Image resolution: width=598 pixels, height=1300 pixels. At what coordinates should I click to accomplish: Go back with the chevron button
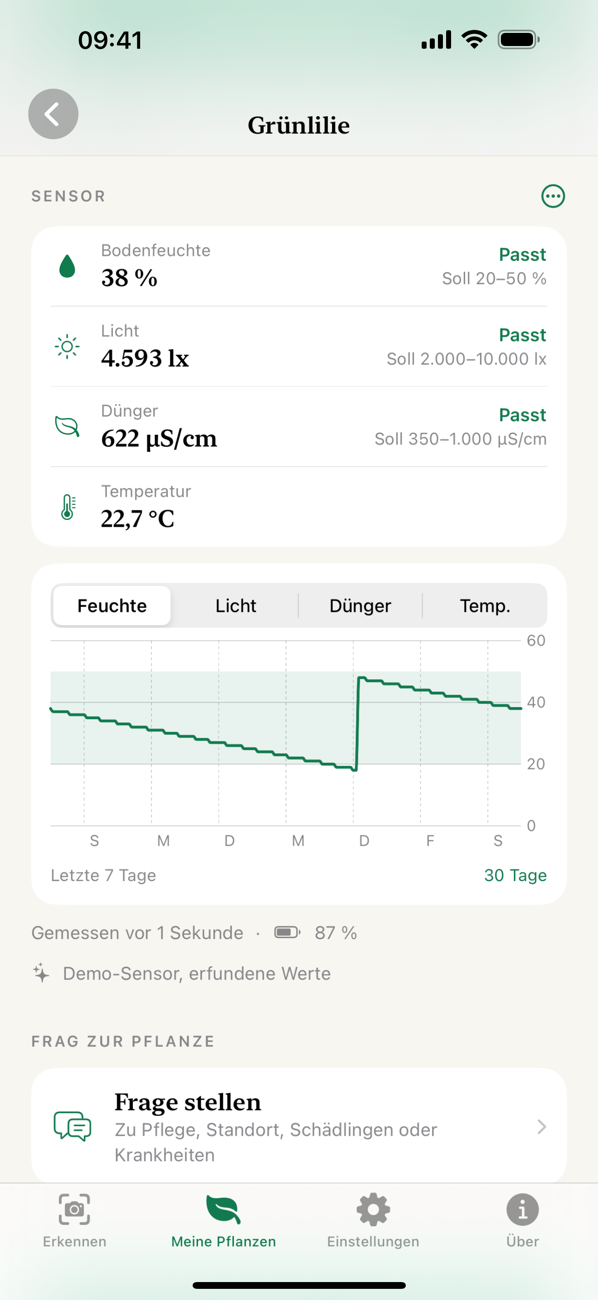tap(53, 114)
